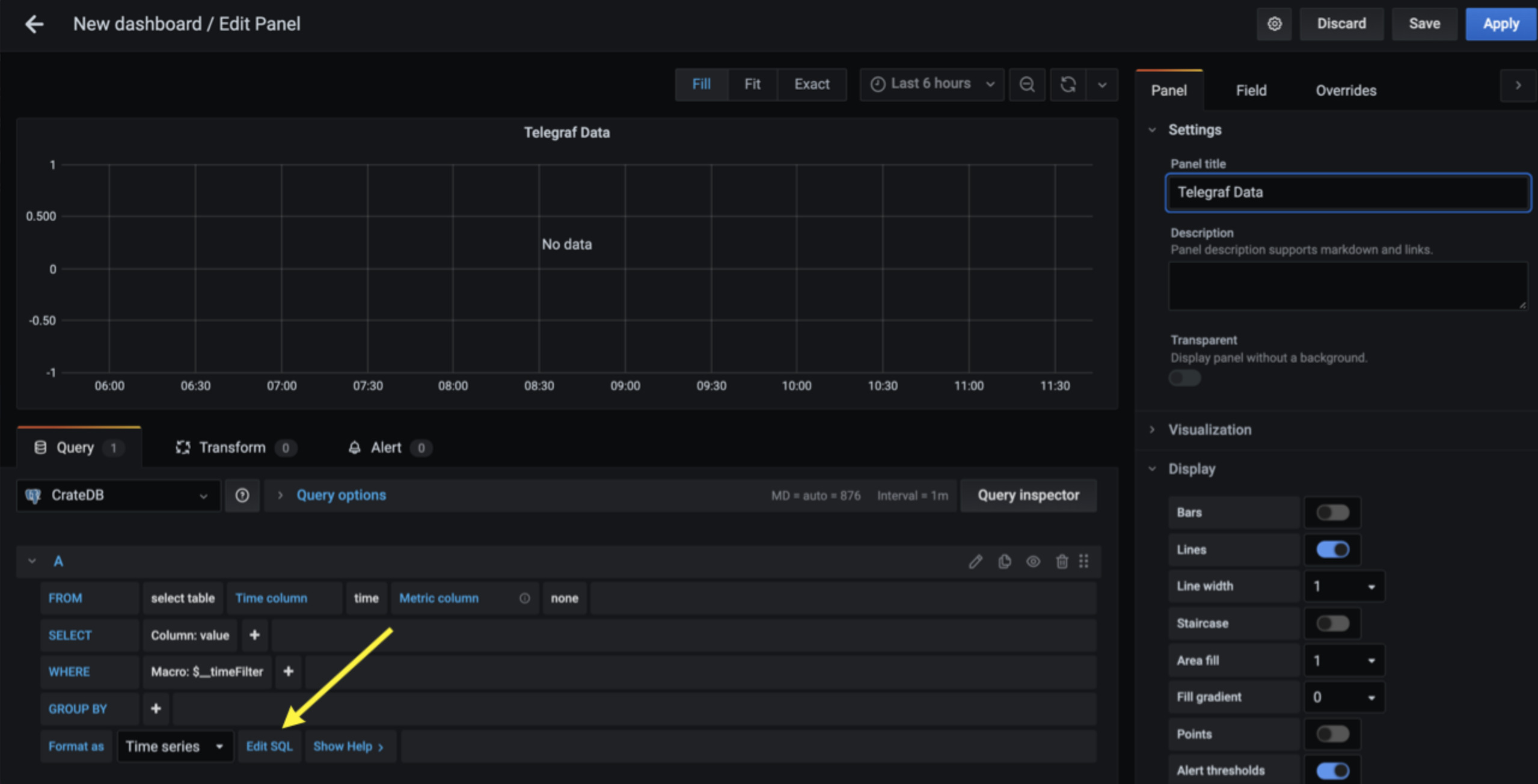Open dashboard settings gear icon
Image resolution: width=1538 pixels, height=784 pixels.
click(1274, 24)
